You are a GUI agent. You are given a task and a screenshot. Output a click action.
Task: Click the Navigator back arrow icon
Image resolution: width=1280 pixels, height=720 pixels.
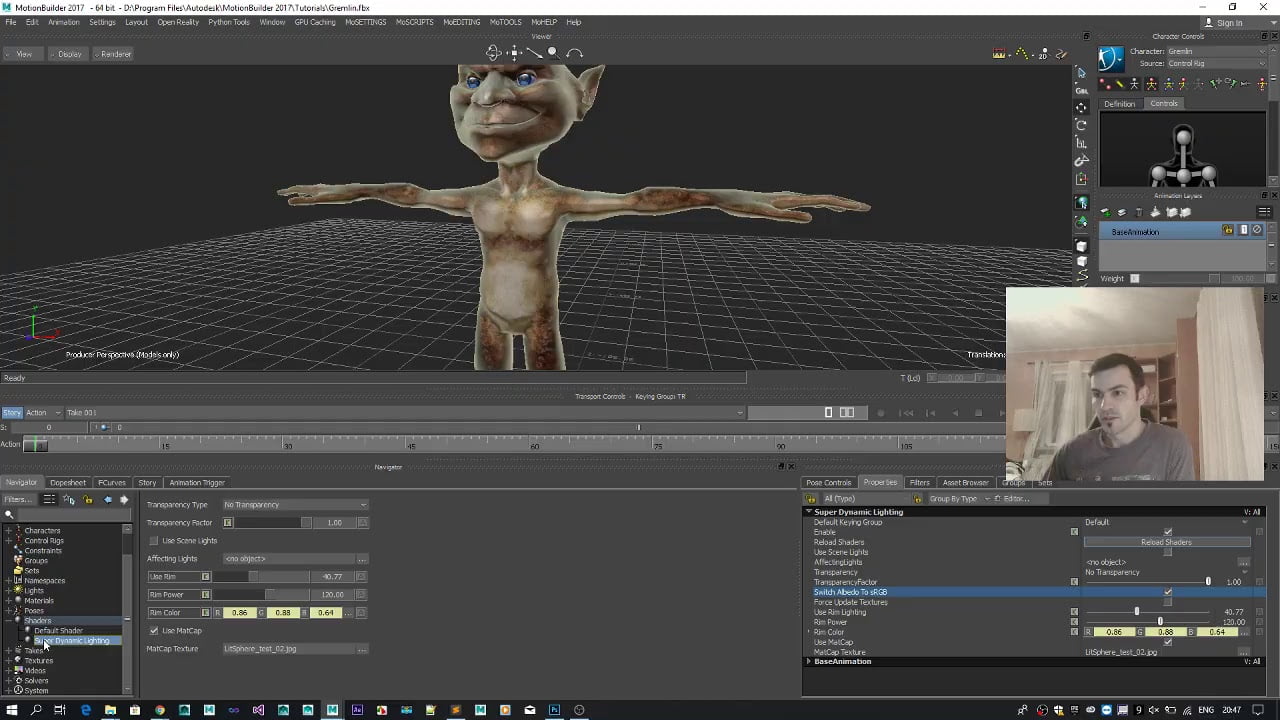tap(108, 499)
